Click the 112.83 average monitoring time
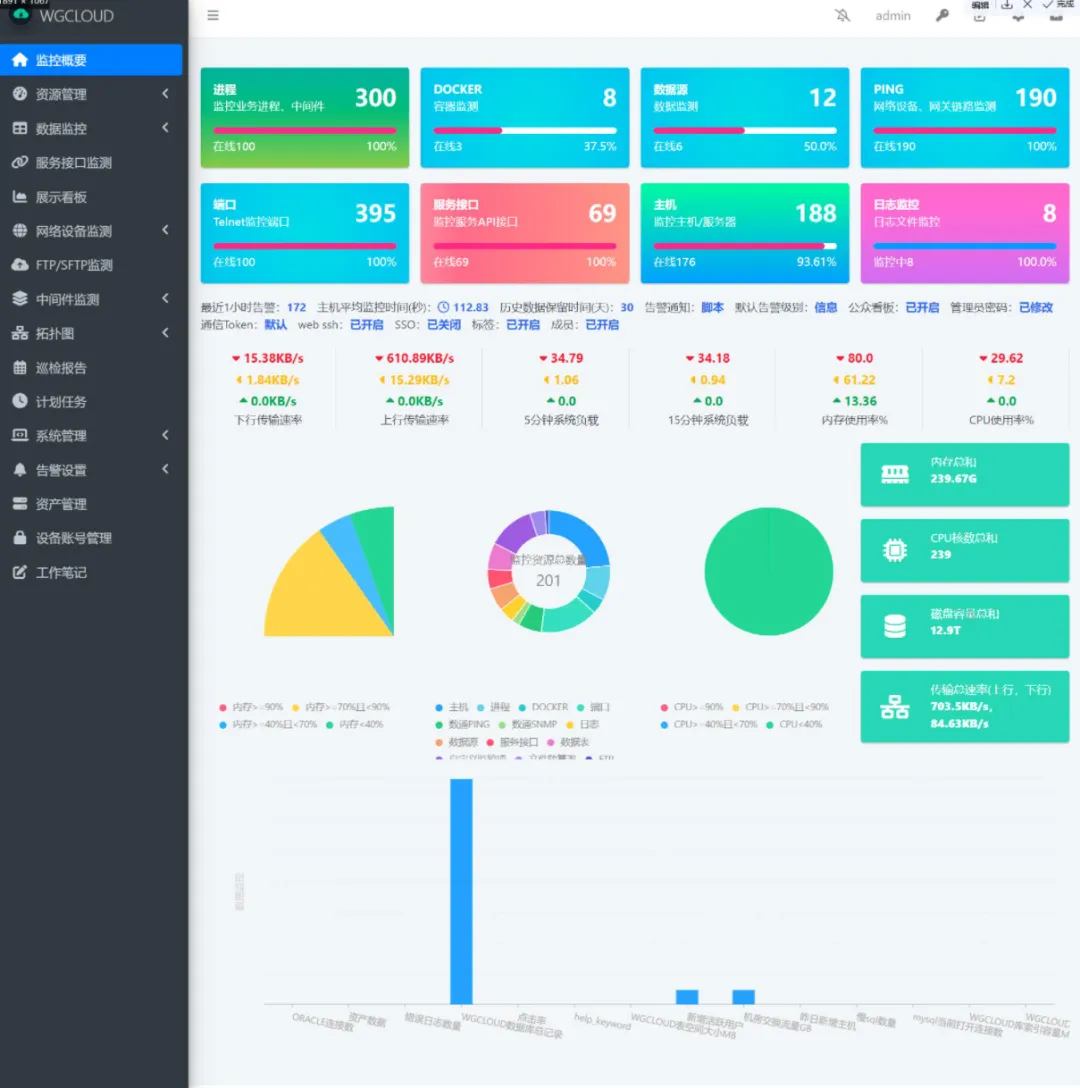 (x=471, y=307)
